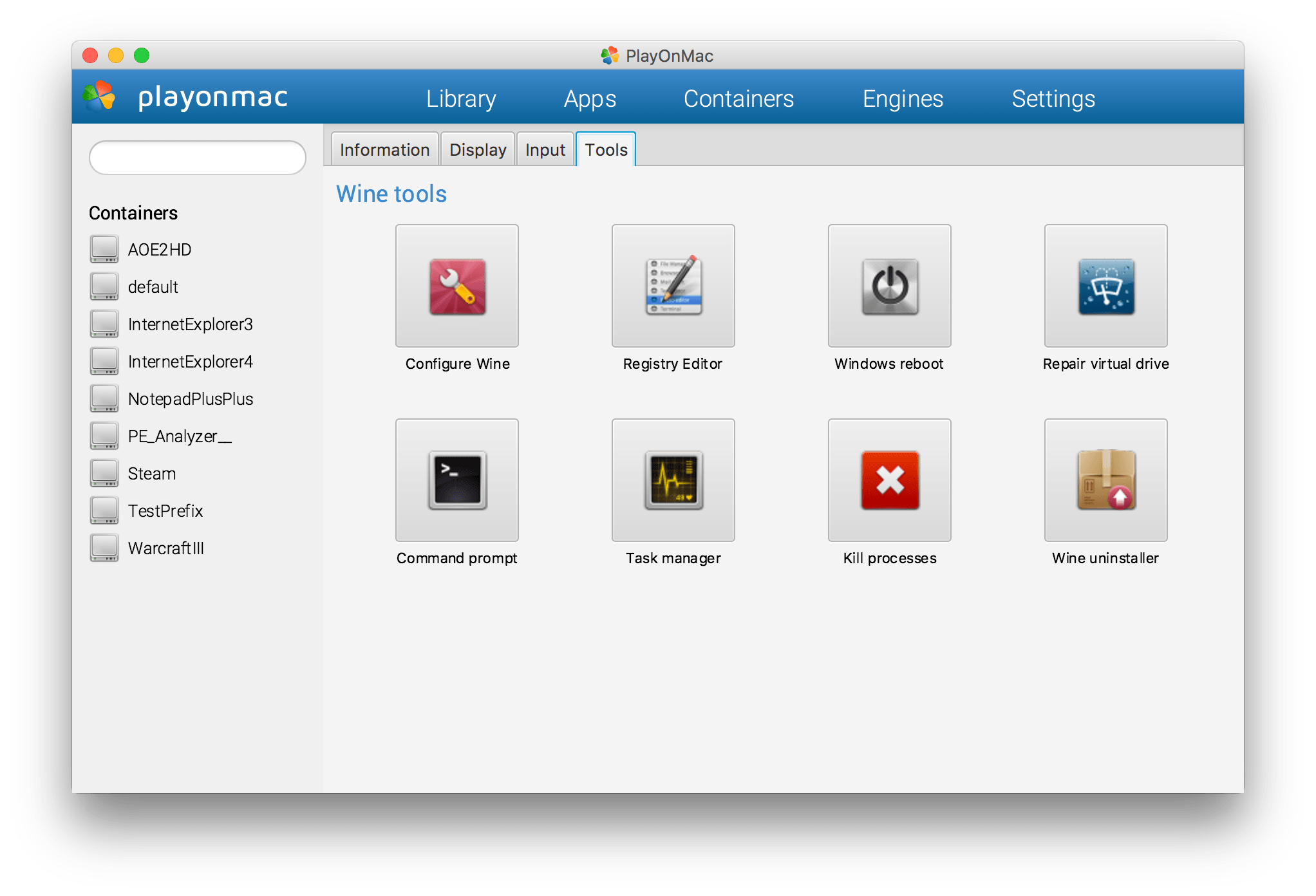Viewport: 1316px width, 896px height.
Task: Run Repair virtual drive tool
Action: coord(1105,286)
